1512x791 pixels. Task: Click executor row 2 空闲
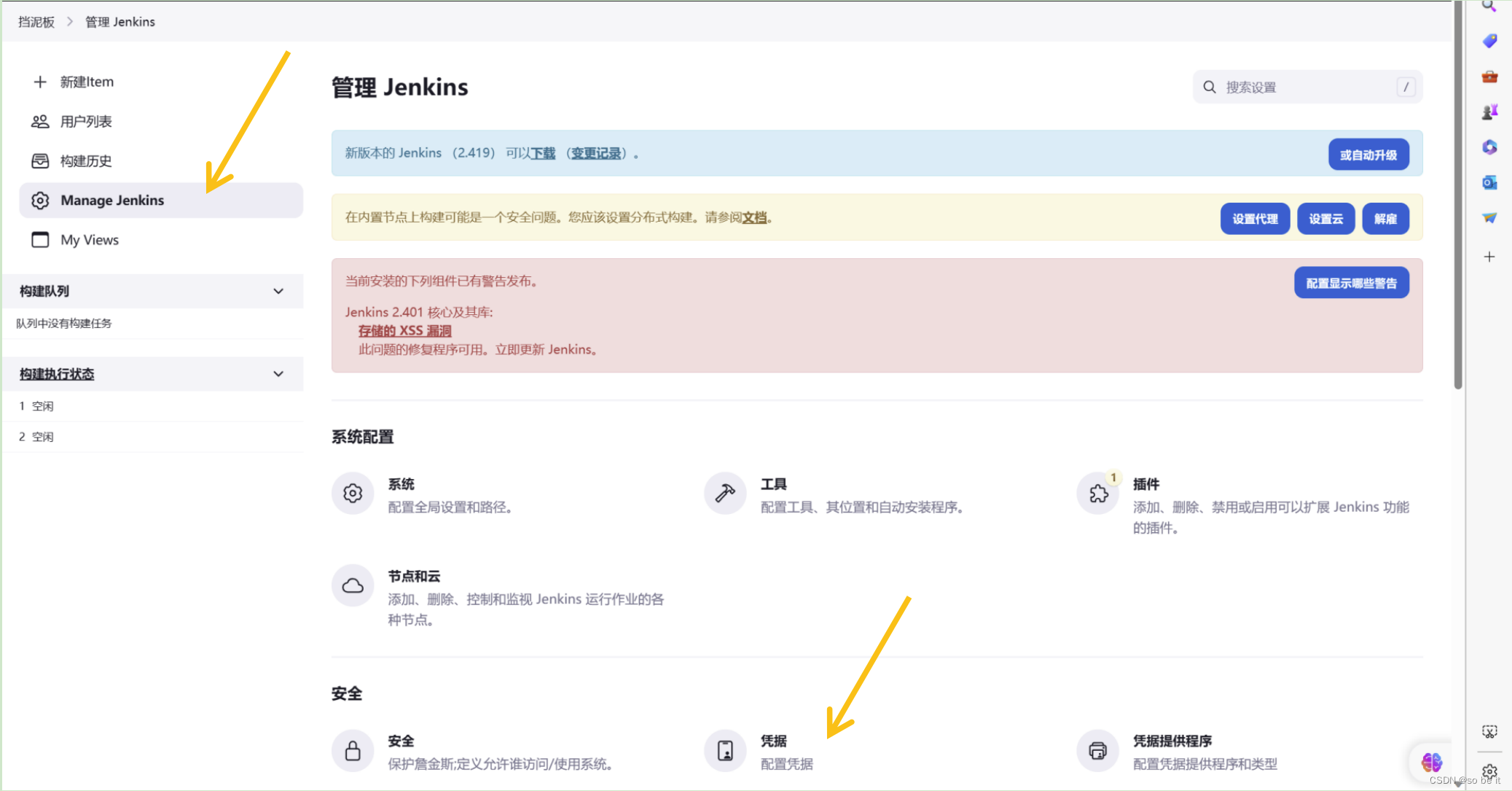[x=153, y=437]
